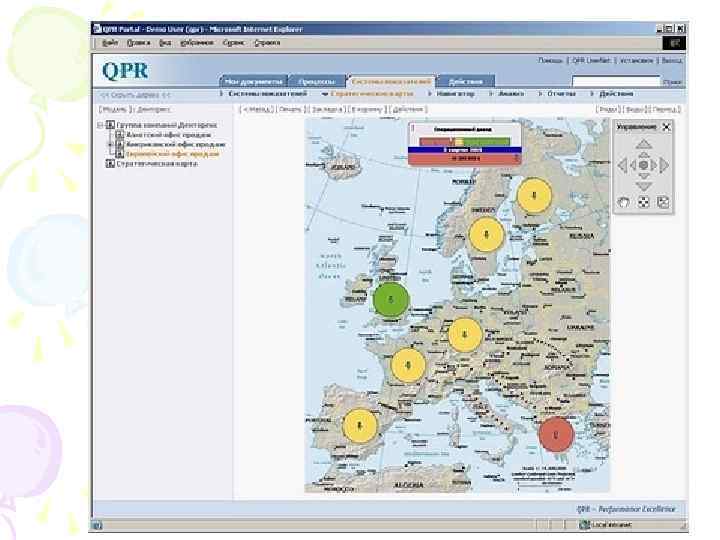Center the map using the round center button

(x=643, y=165)
